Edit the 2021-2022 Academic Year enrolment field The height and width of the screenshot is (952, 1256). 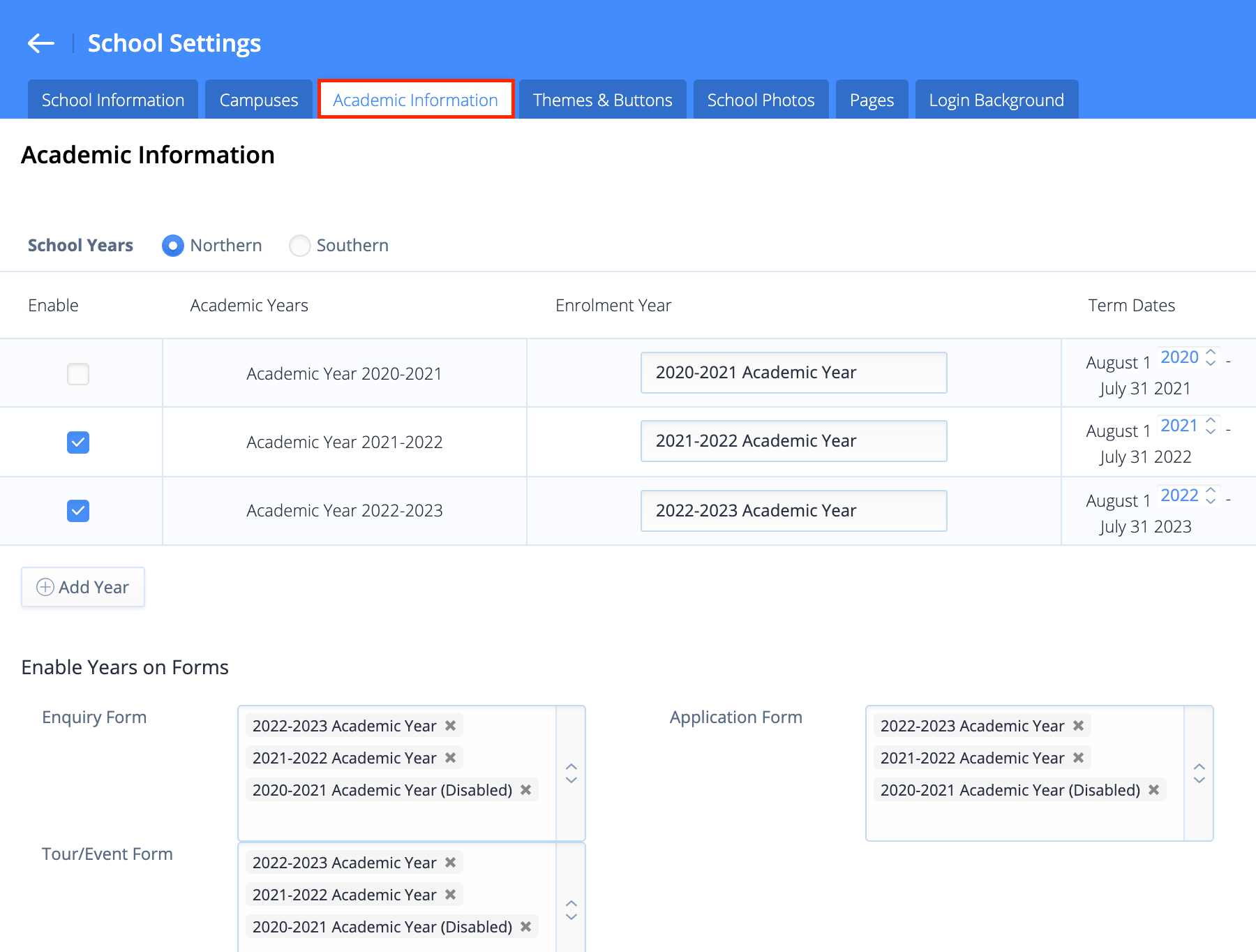coord(794,441)
